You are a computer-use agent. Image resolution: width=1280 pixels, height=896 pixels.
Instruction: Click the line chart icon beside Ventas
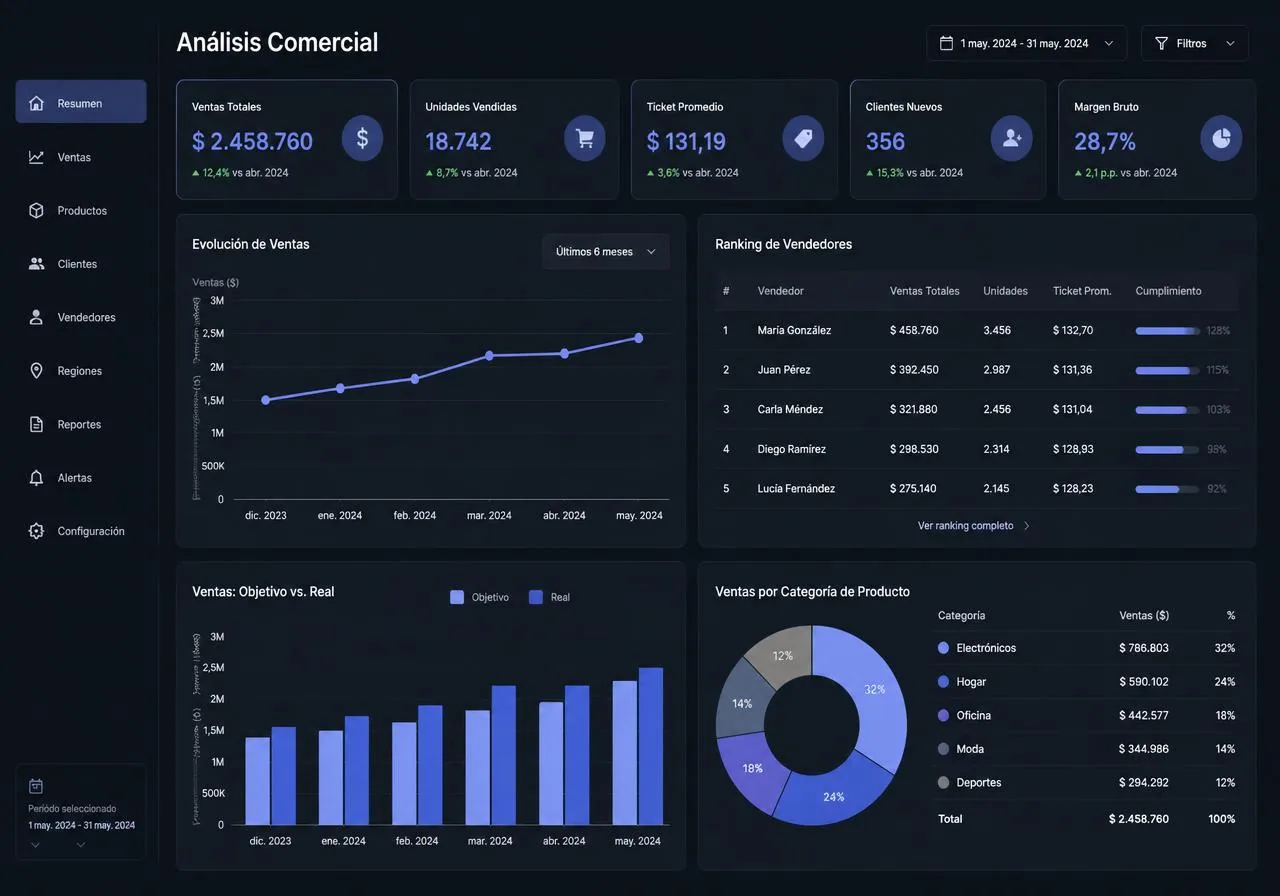click(36, 157)
